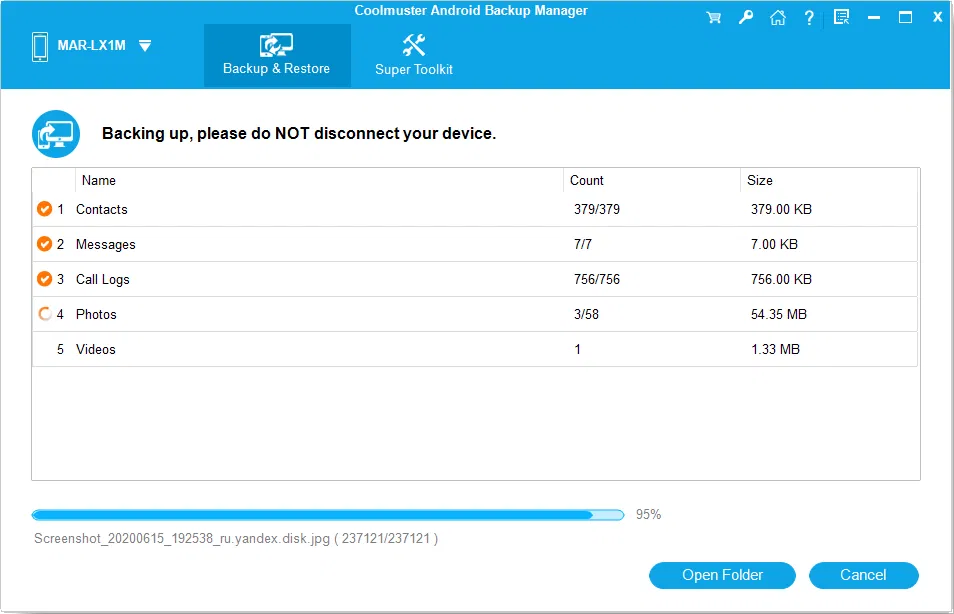Select the Call Logs row name

(x=103, y=279)
